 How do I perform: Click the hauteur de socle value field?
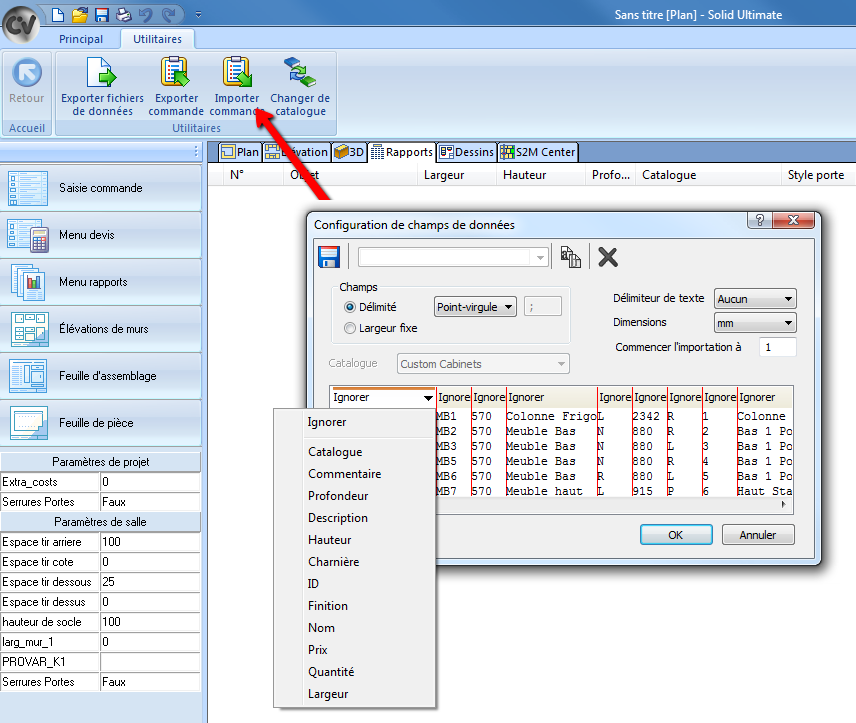(150, 622)
